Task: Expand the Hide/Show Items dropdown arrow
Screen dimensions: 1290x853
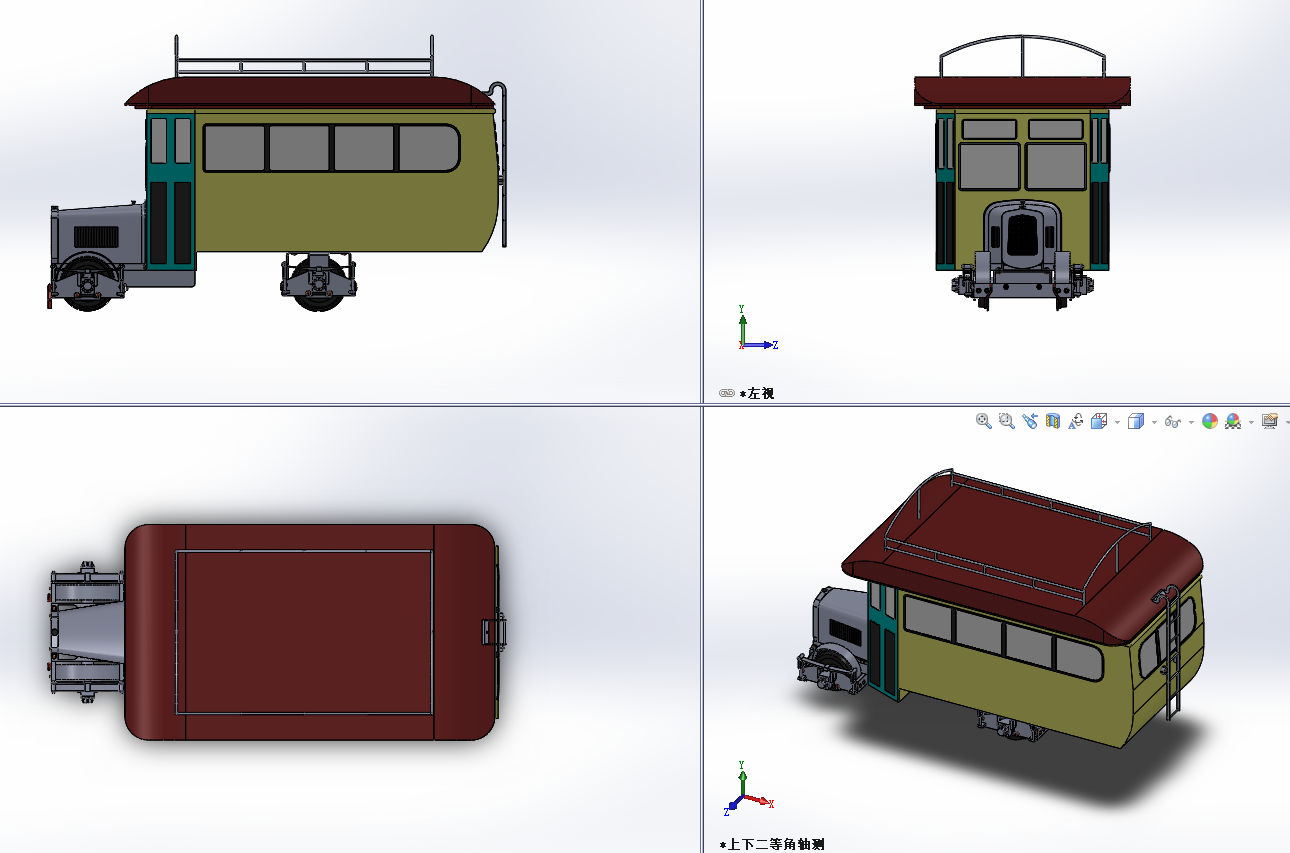Action: [x=1191, y=423]
